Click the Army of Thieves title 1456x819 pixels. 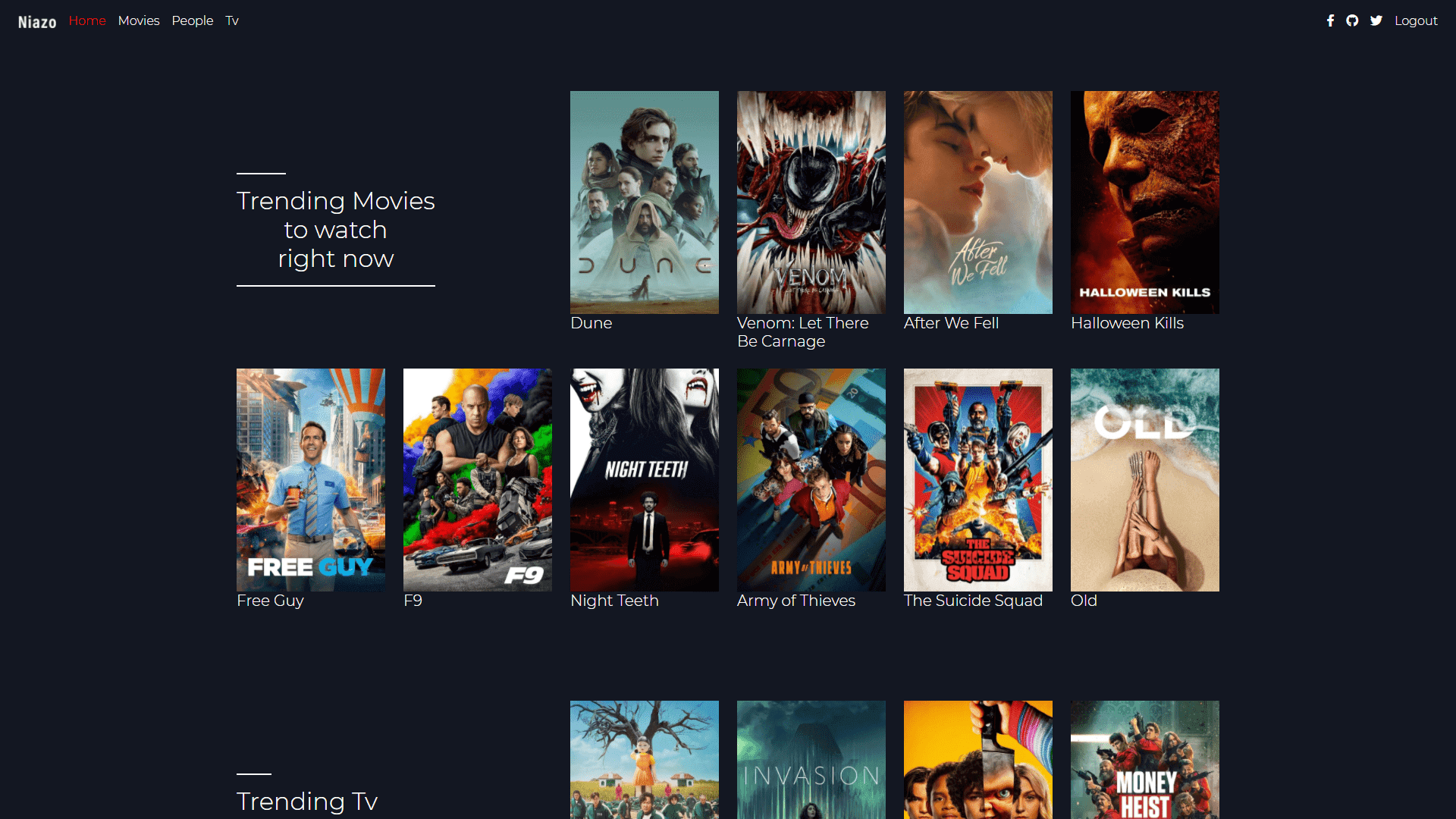[x=795, y=601]
